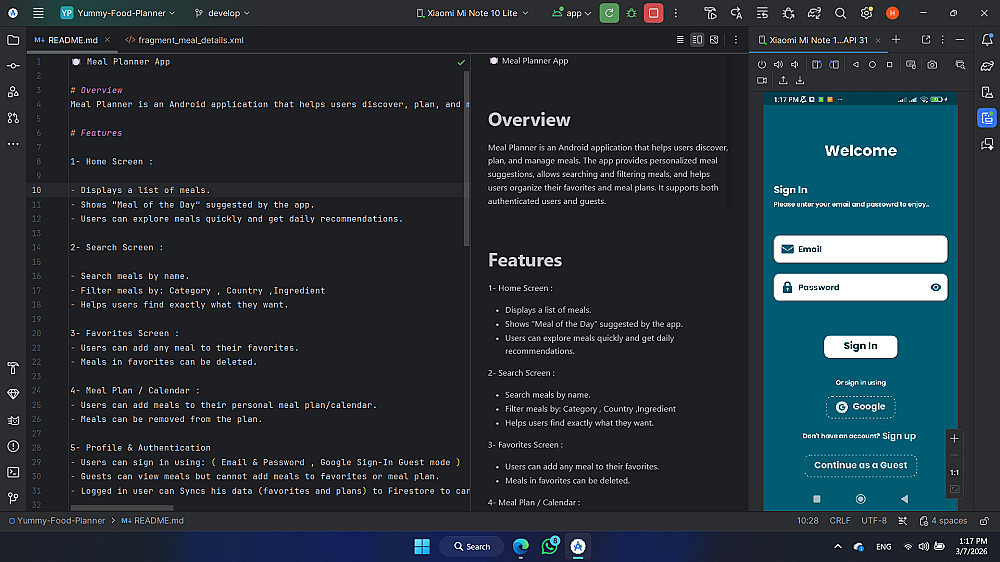1000x562 pixels.
Task: Expand the develop branch dropdown
Action: [x=222, y=13]
